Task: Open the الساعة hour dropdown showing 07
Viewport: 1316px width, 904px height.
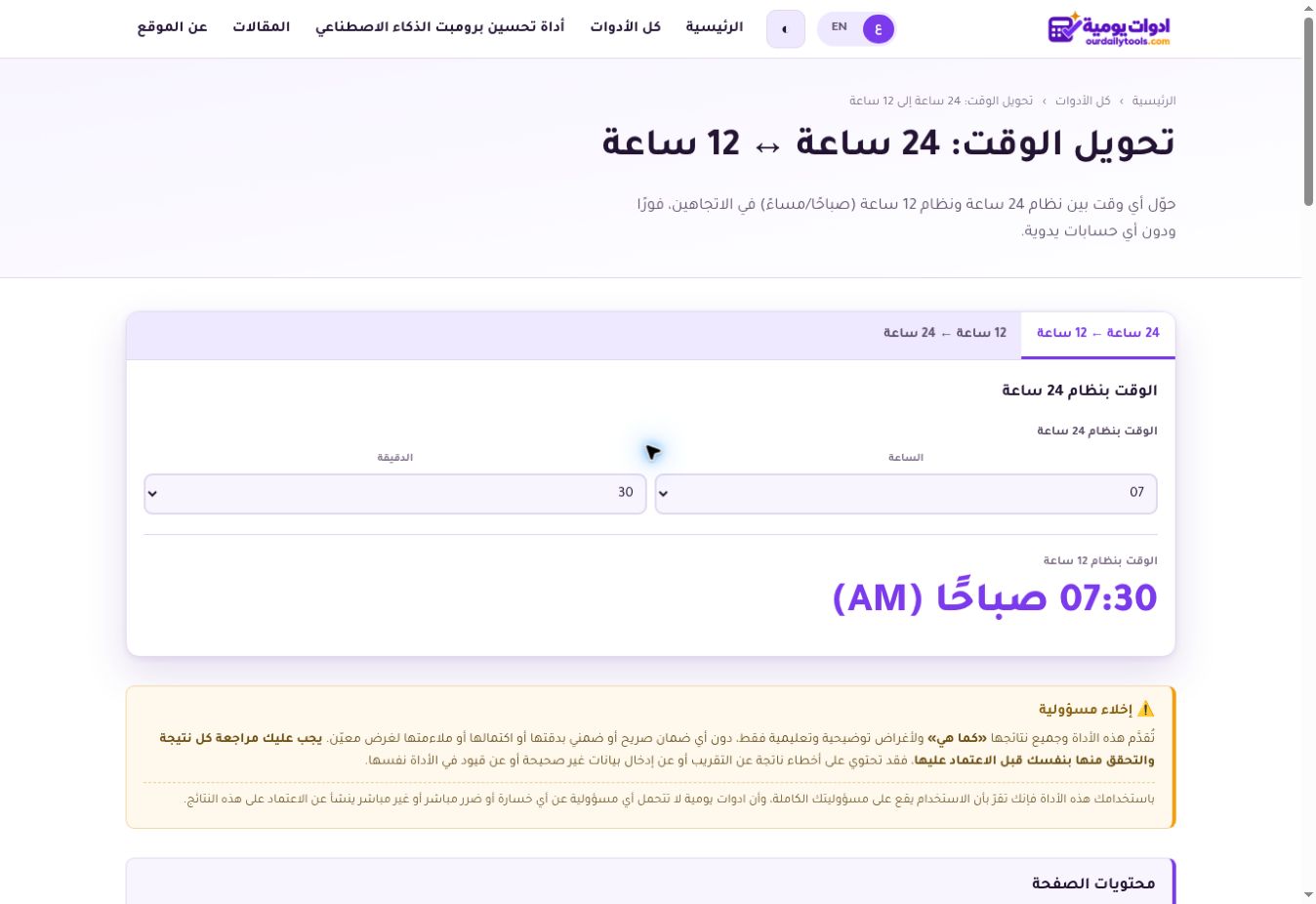Action: [x=906, y=493]
